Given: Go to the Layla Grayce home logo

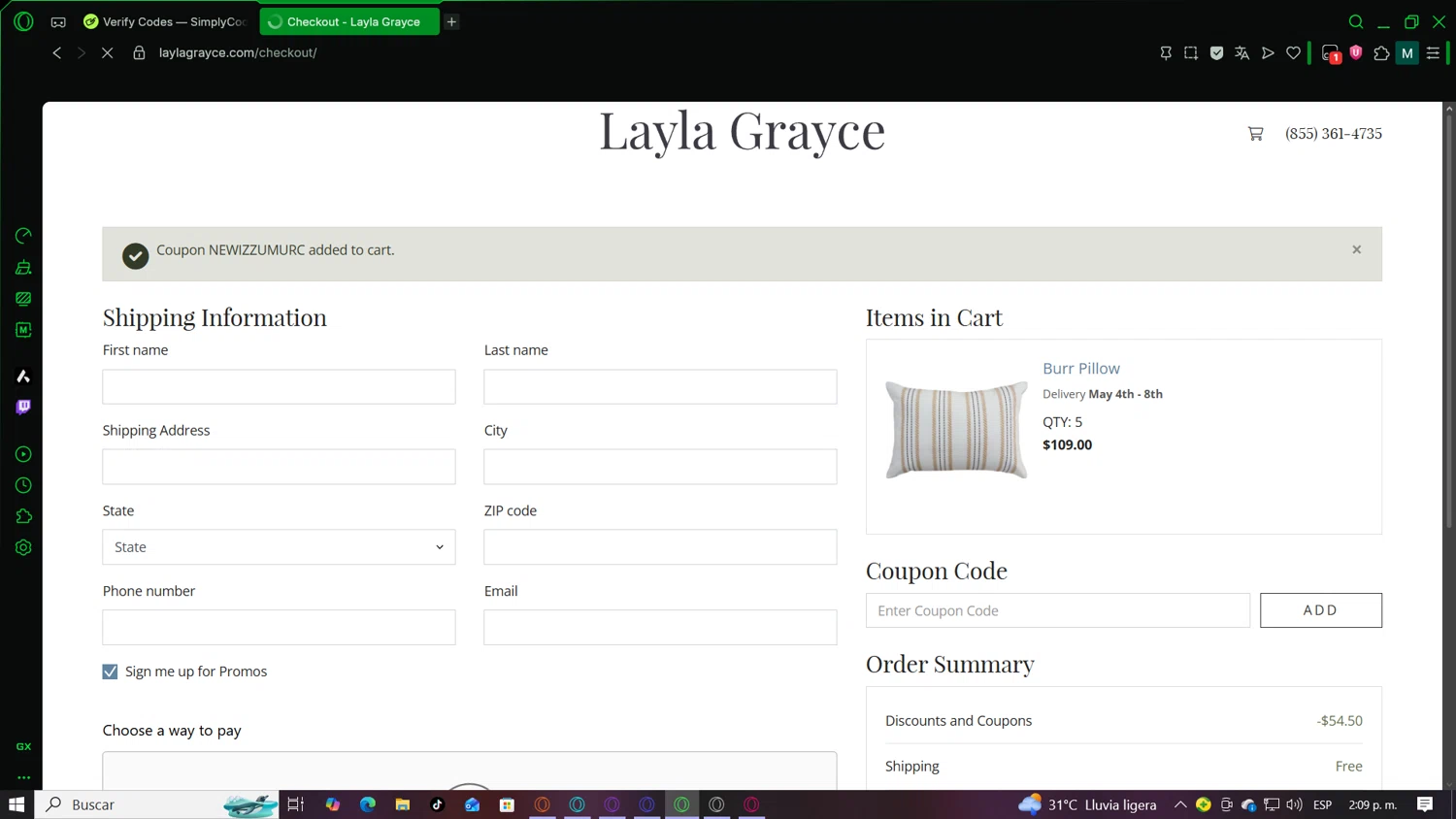Looking at the screenshot, I should click(742, 131).
